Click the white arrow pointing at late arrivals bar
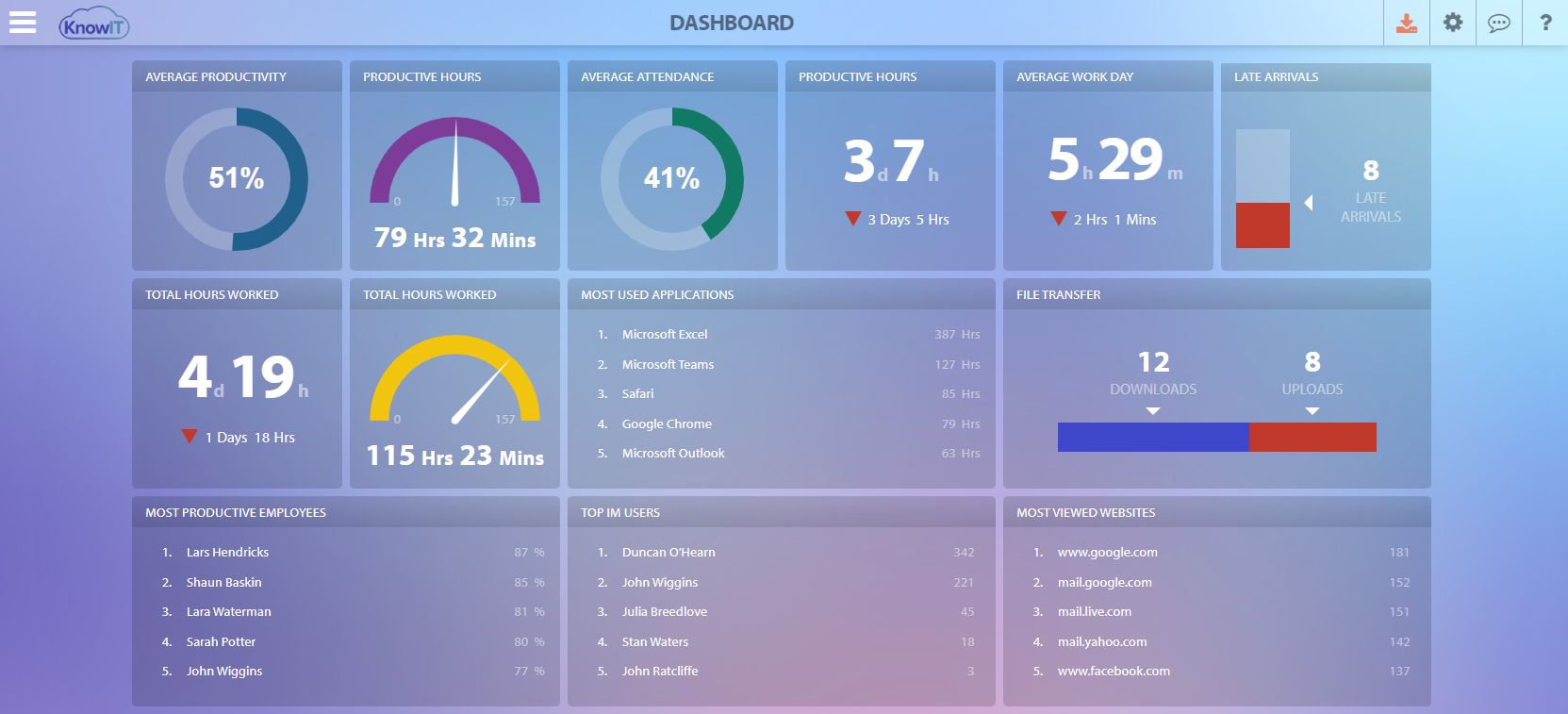Screen dimensions: 1568x714 coord(1309,203)
